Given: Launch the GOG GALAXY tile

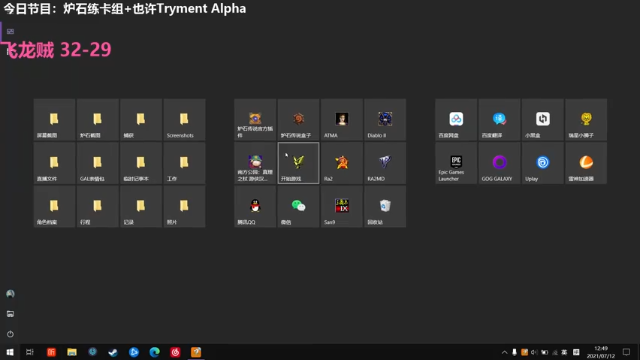Looking at the screenshot, I should click(499, 163).
